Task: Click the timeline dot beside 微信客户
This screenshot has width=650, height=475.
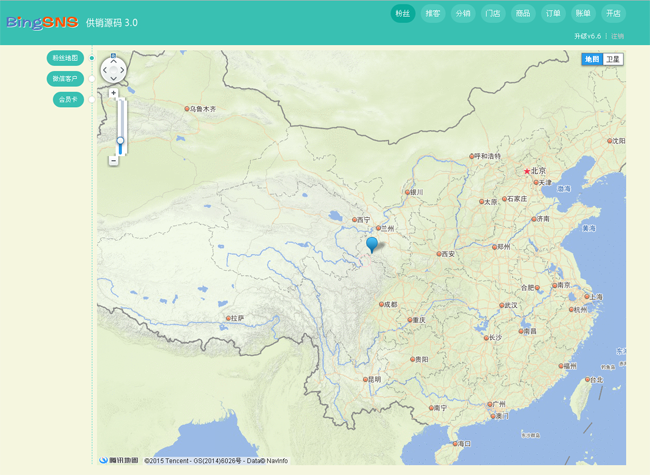Action: click(x=92, y=79)
